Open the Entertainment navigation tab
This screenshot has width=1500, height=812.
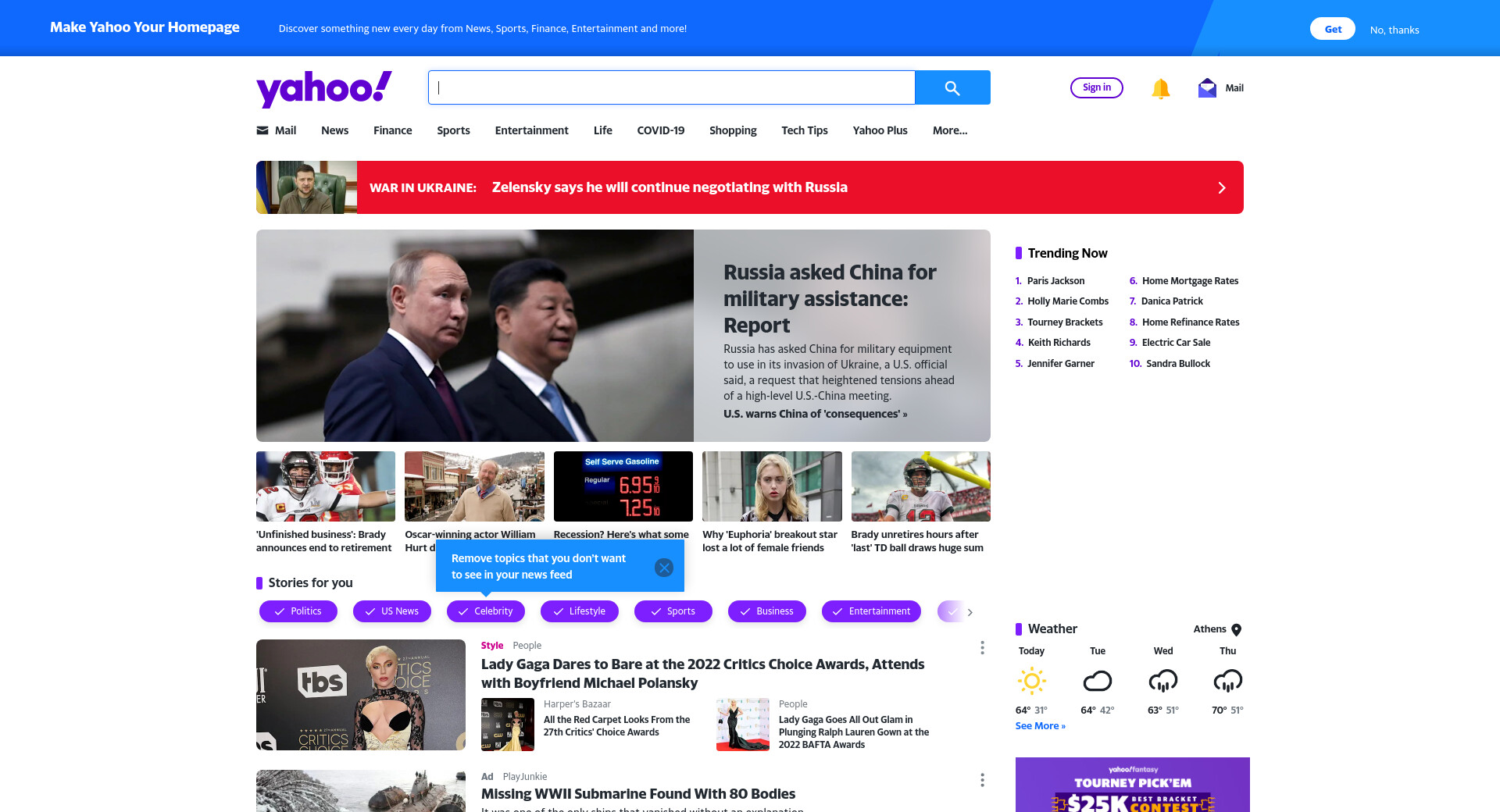point(531,130)
